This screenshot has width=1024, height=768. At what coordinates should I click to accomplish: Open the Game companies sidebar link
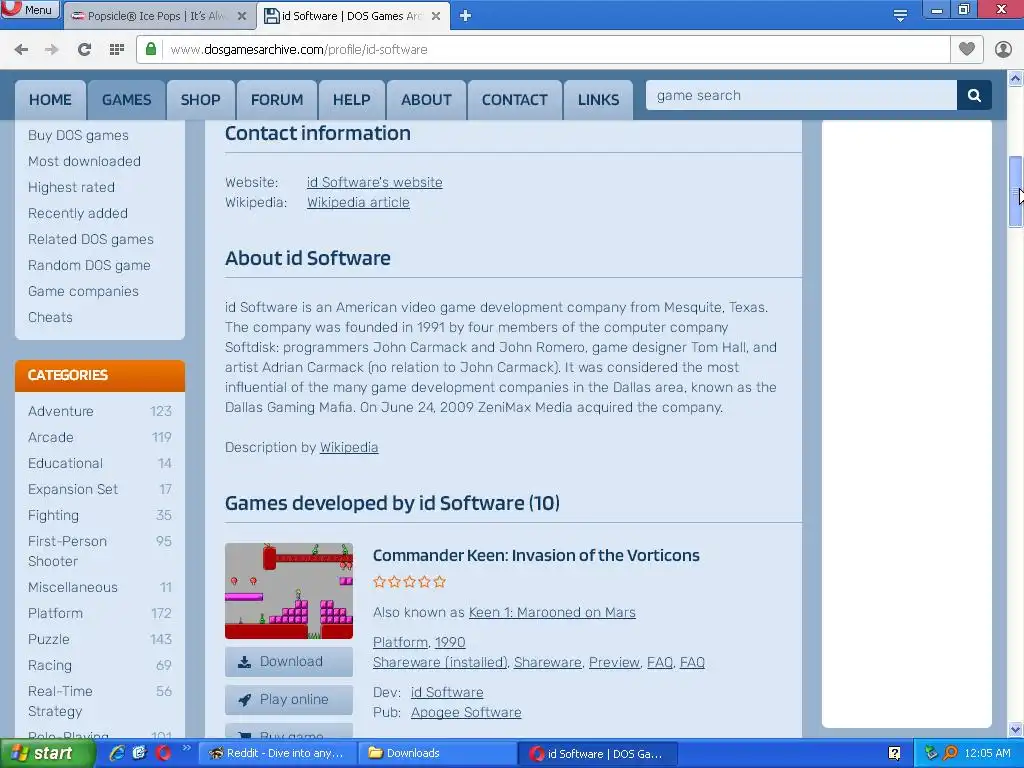coord(84,292)
